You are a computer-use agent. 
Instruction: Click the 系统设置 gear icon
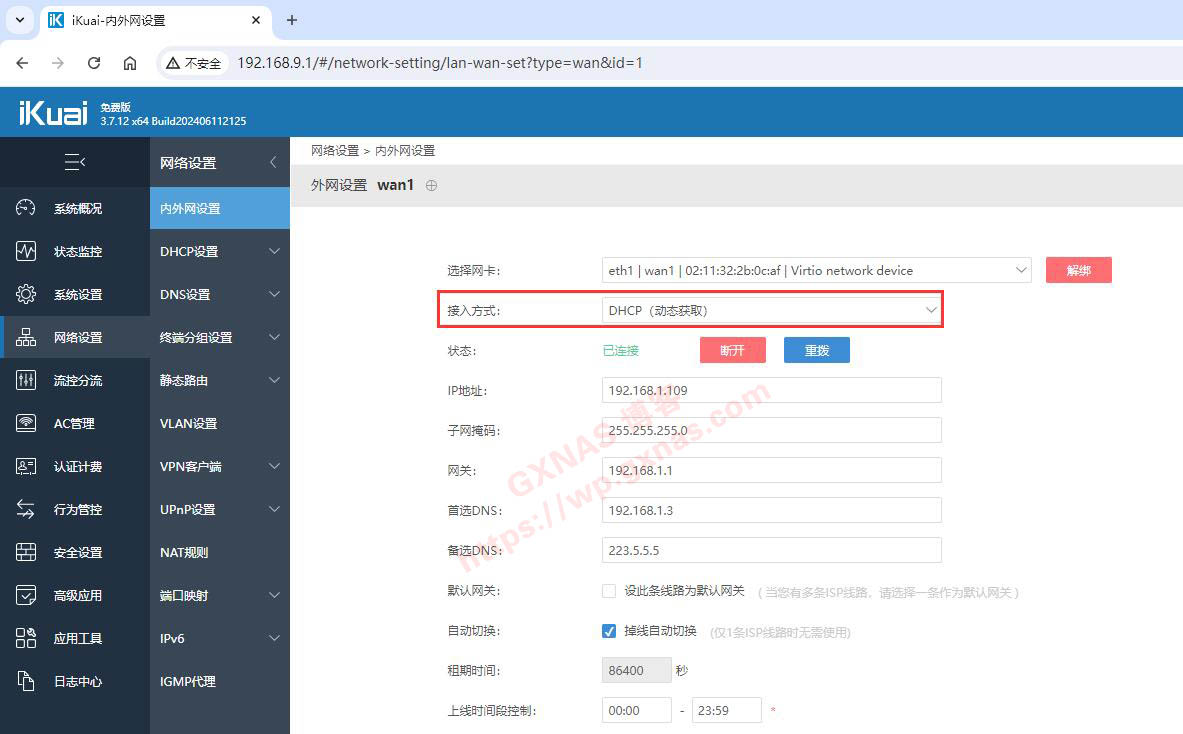(26, 294)
